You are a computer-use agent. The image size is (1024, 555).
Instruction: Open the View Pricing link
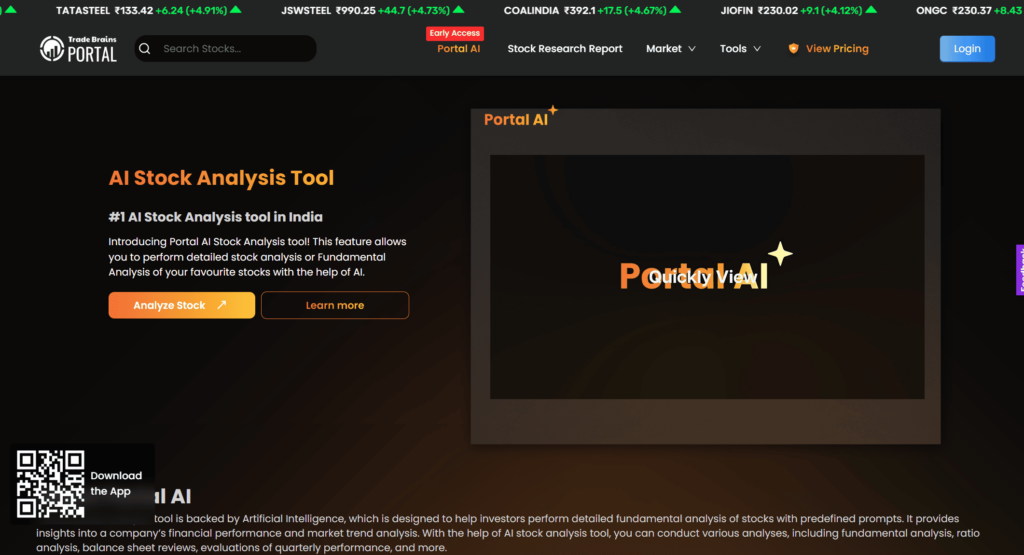[x=837, y=48]
